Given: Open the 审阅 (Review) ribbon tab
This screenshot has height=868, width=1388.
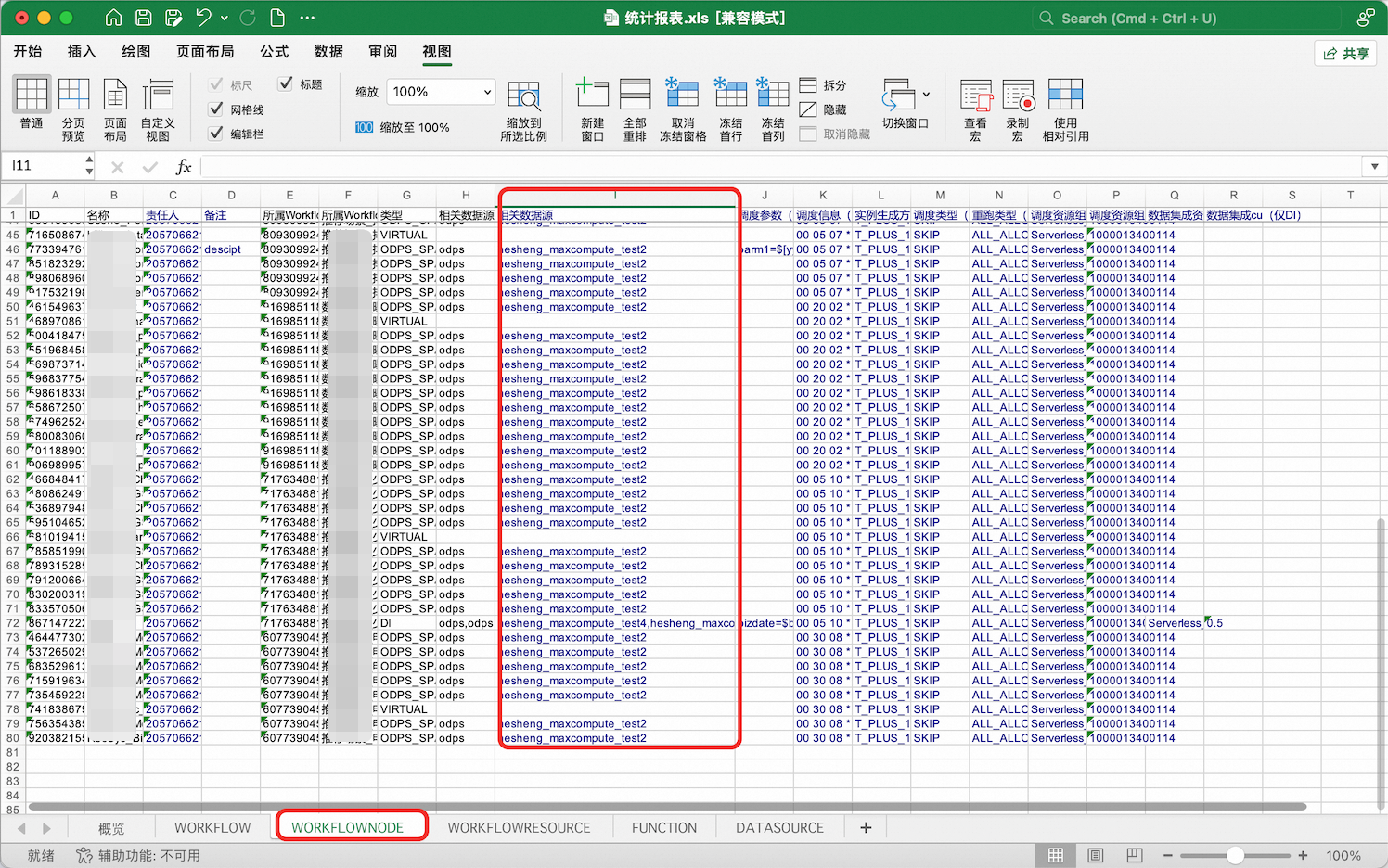Looking at the screenshot, I should tap(382, 52).
